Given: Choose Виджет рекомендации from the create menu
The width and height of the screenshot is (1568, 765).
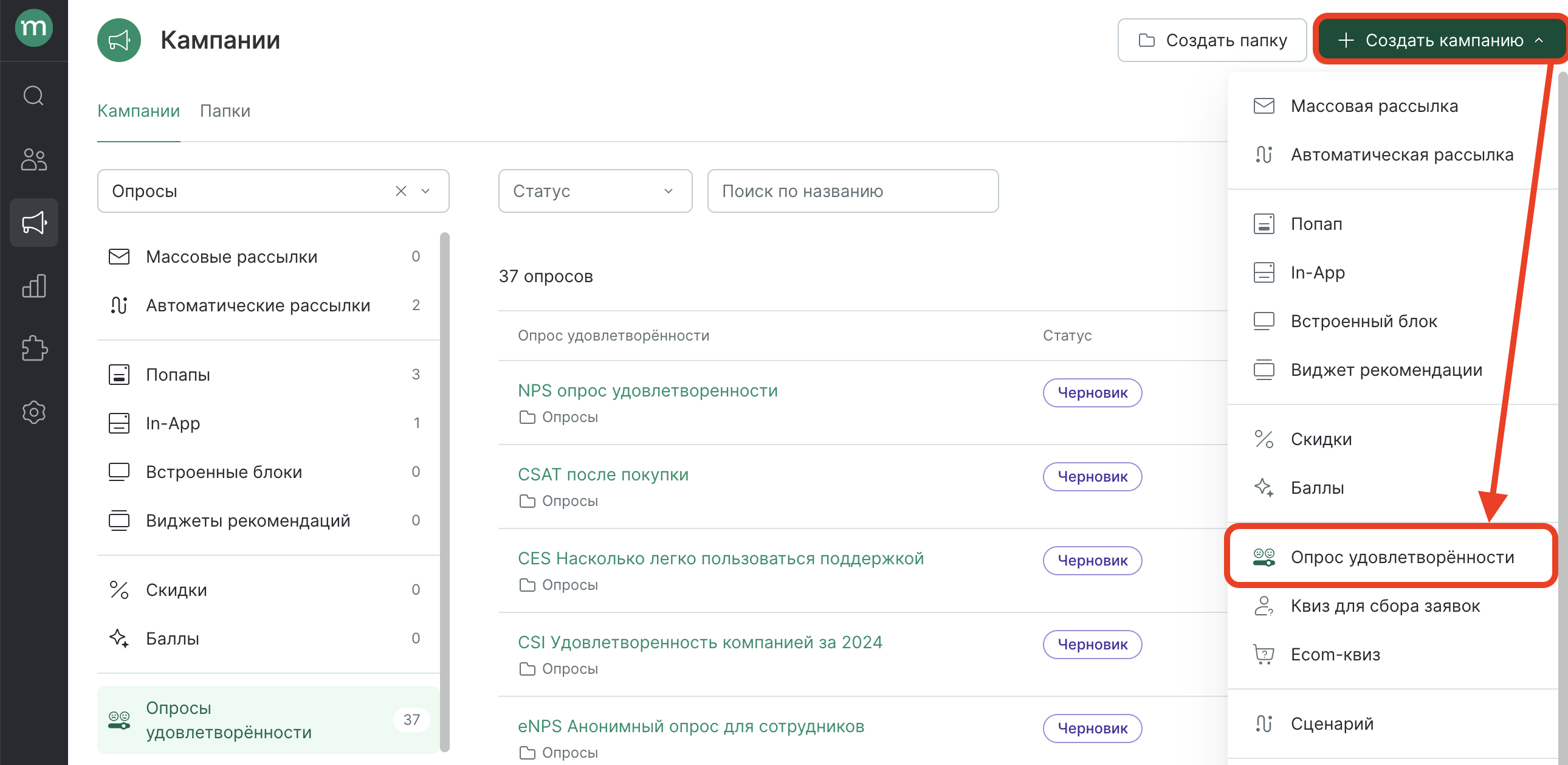Looking at the screenshot, I should click(x=1392, y=370).
